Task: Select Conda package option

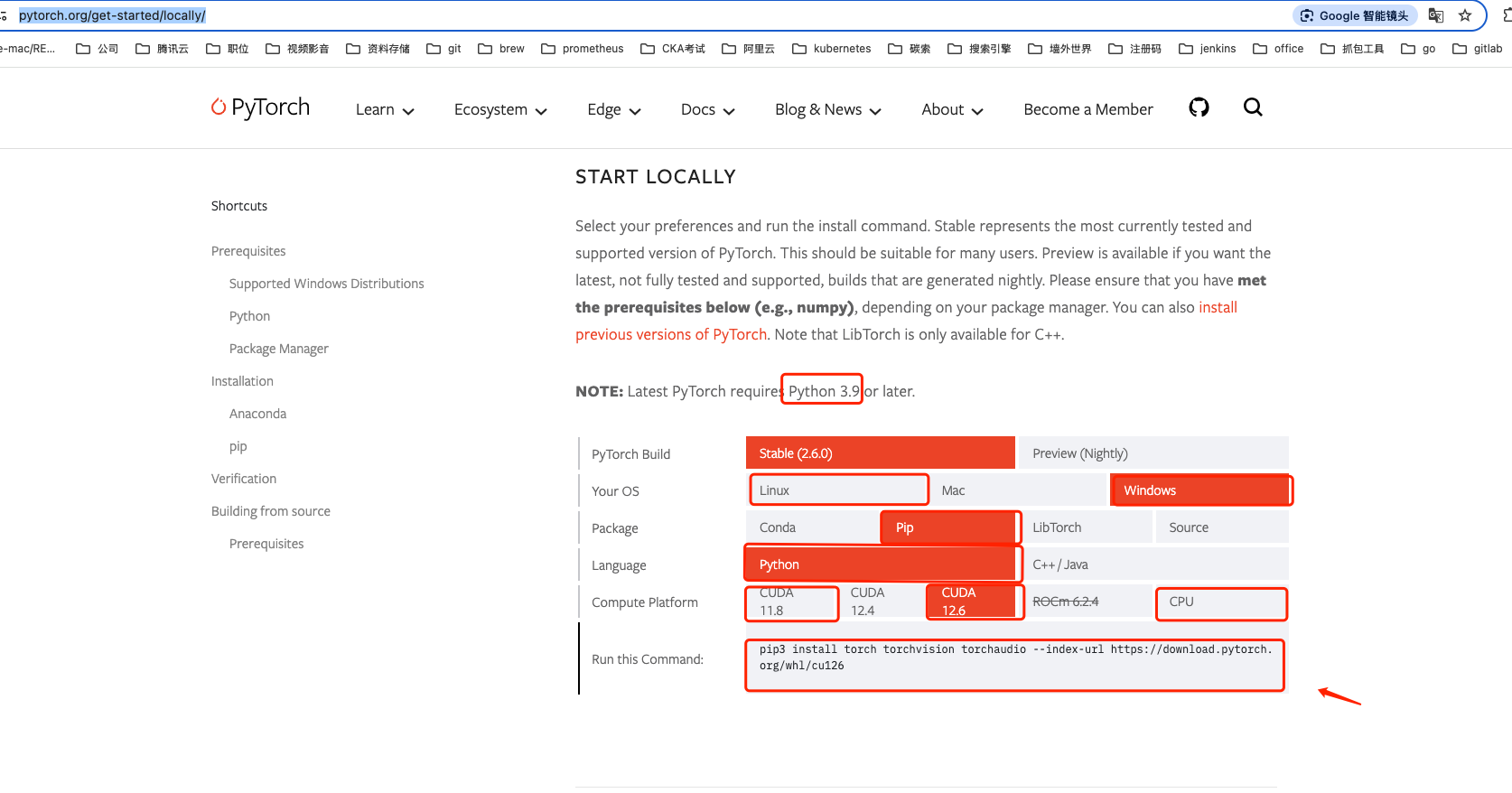Action: [812, 527]
